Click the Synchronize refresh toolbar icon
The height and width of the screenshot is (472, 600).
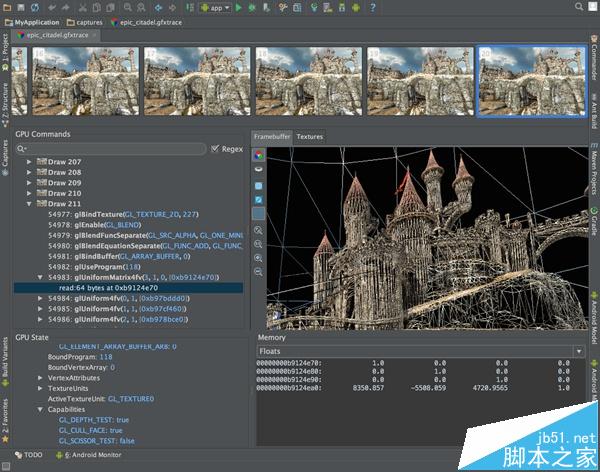click(x=35, y=7)
